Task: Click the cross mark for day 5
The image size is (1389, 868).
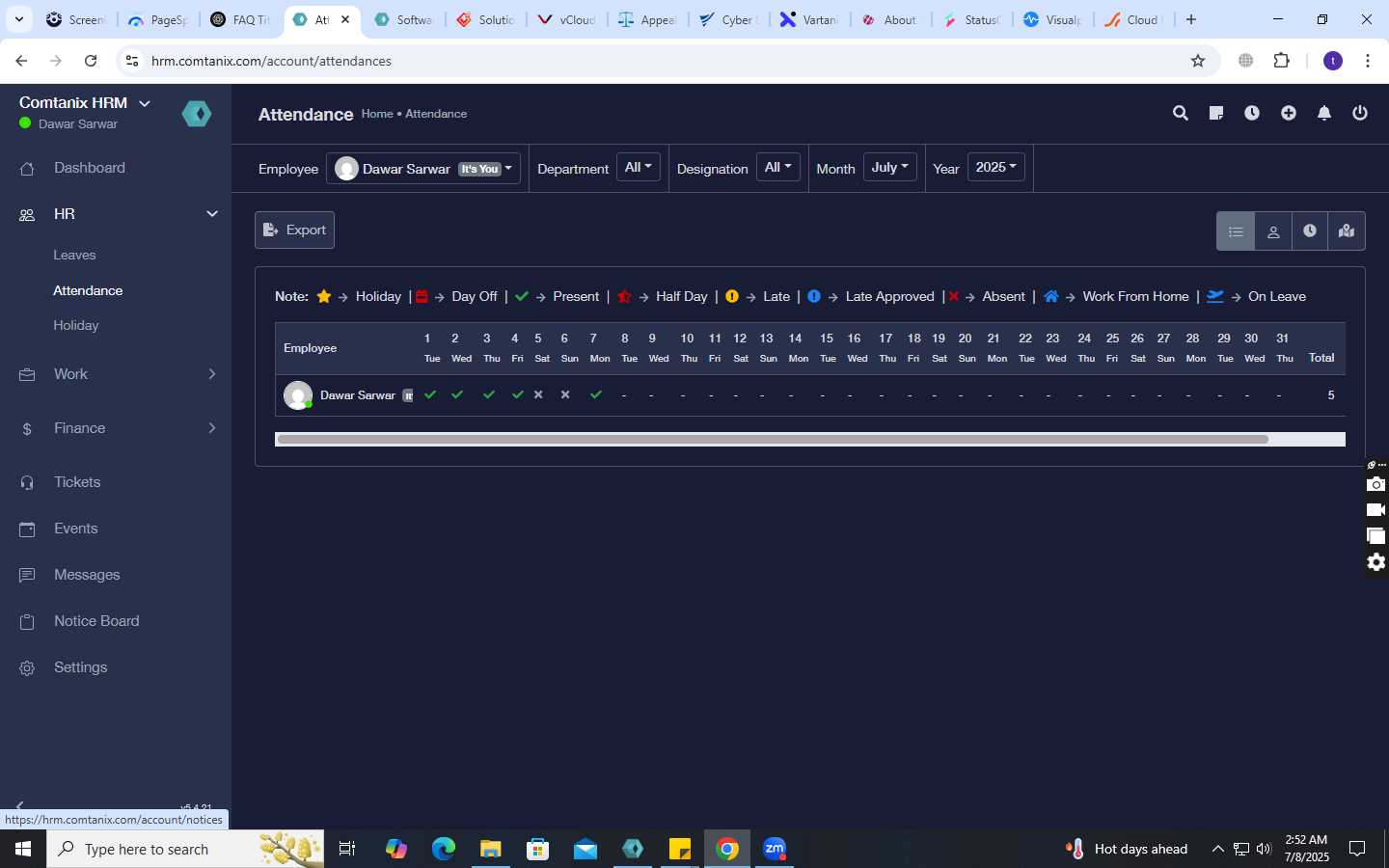Action: click(x=538, y=394)
